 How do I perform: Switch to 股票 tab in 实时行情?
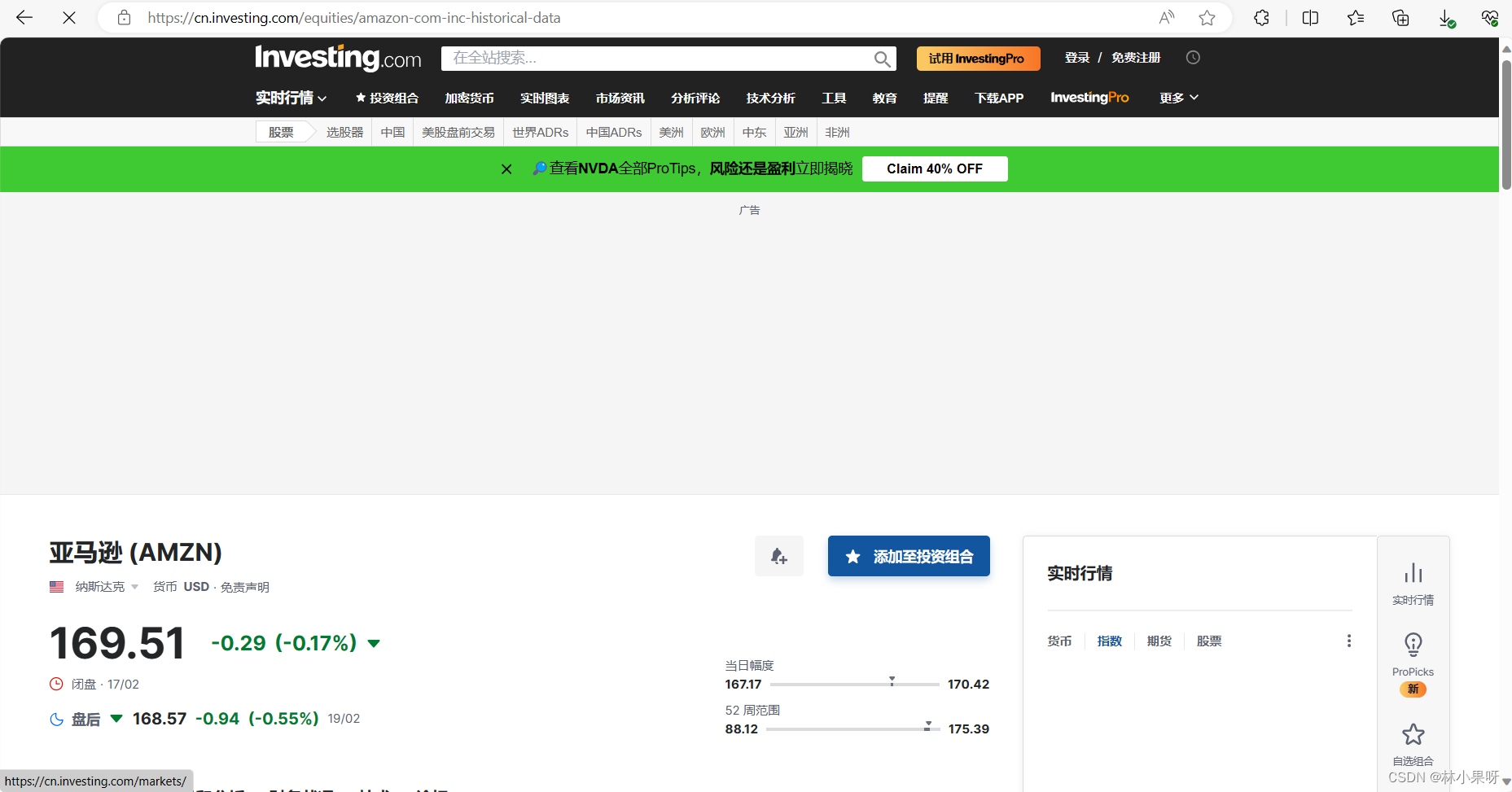1209,641
